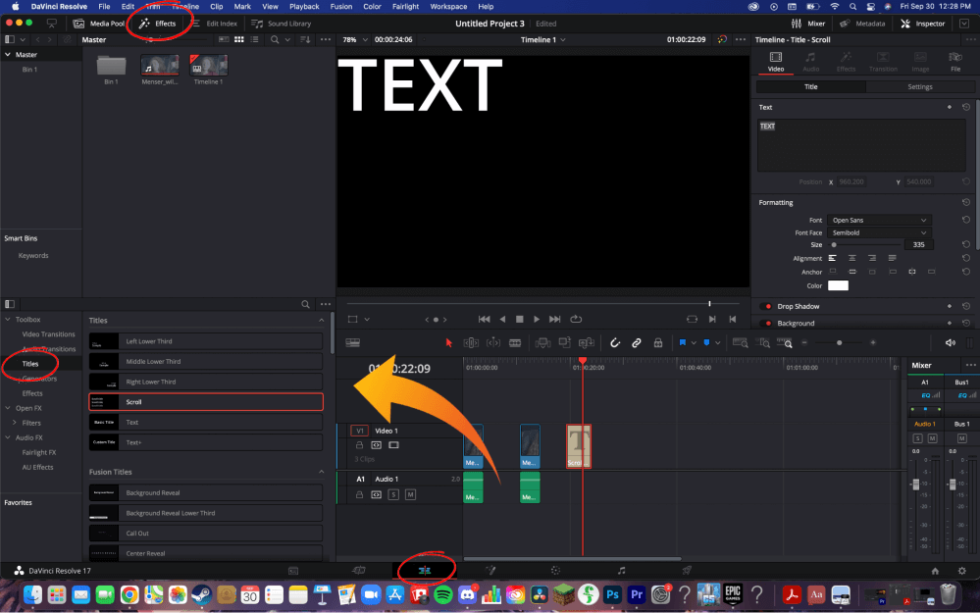980x613 pixels.
Task: Mute Audio 1 track with M button
Action: click(x=410, y=495)
